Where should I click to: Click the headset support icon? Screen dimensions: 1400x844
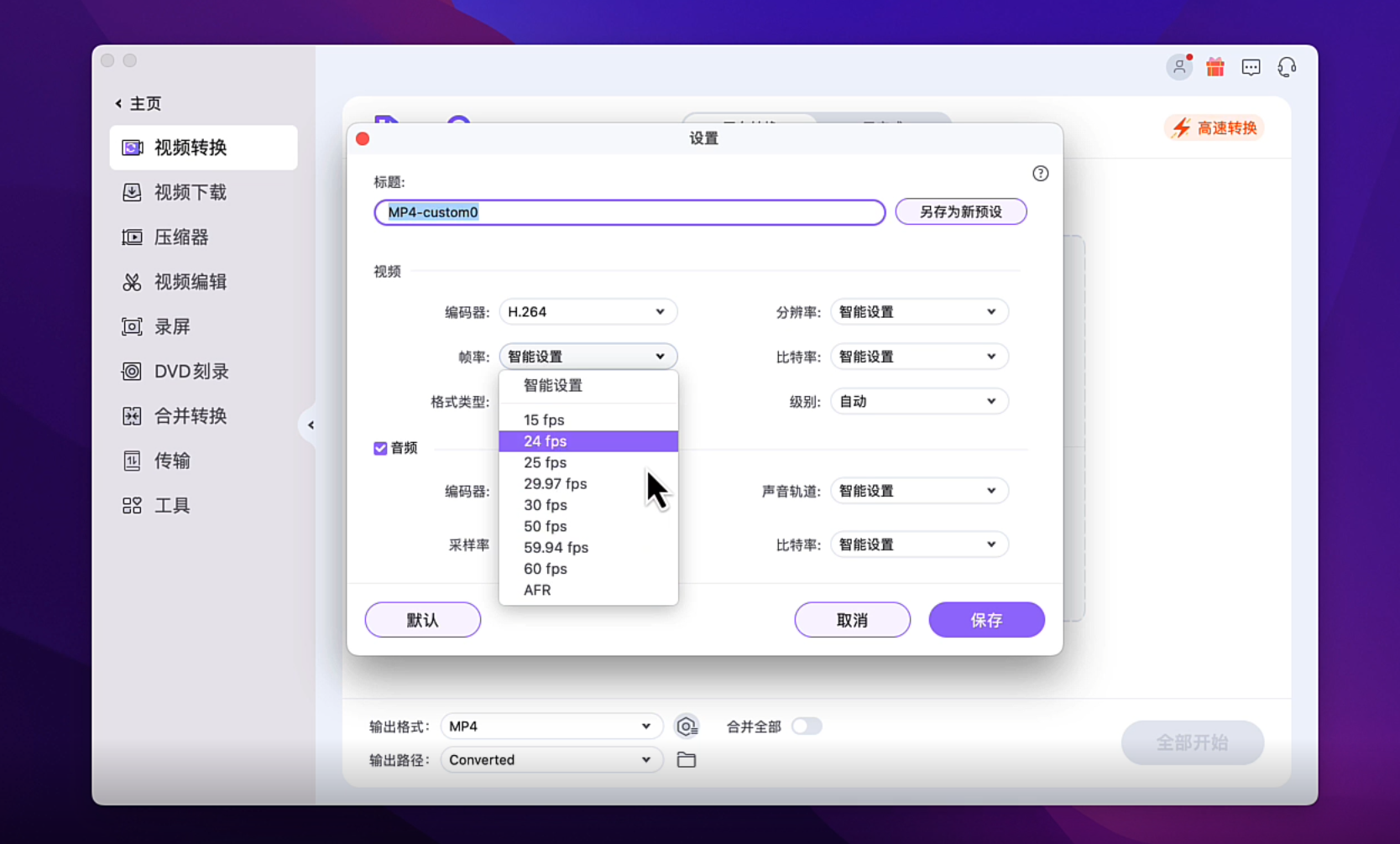(x=1287, y=67)
